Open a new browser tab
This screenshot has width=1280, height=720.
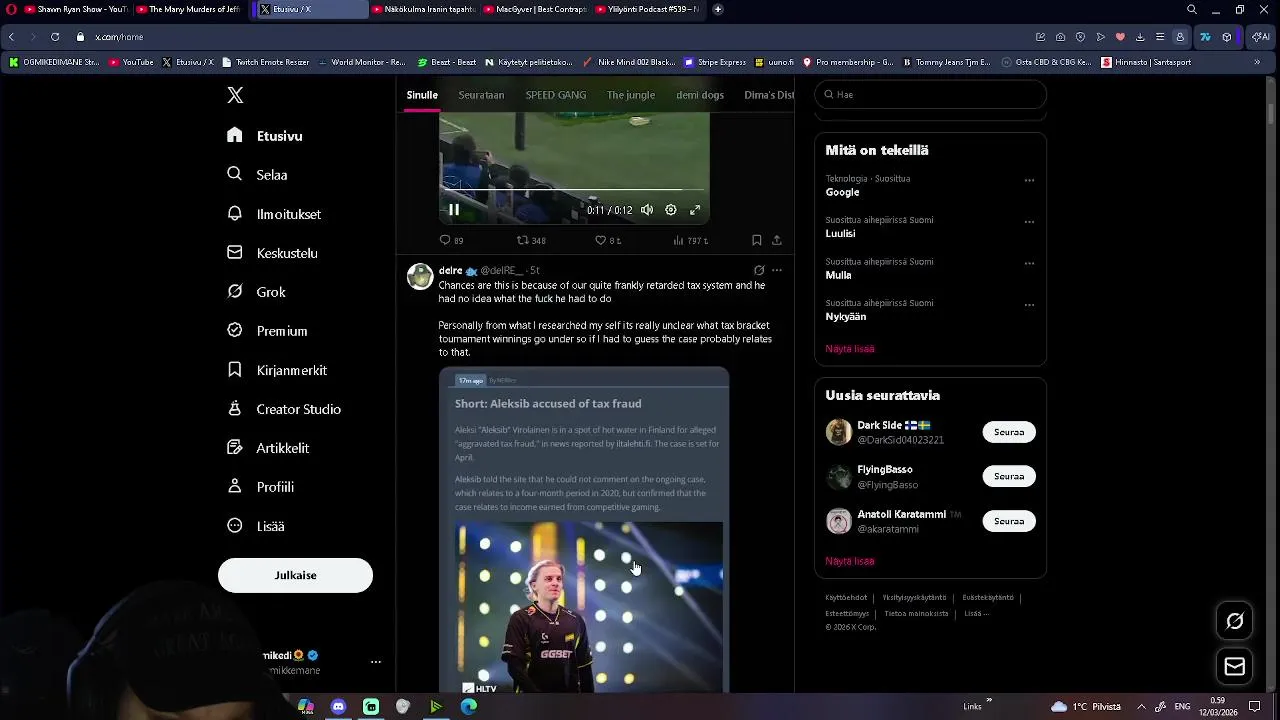[x=718, y=9]
